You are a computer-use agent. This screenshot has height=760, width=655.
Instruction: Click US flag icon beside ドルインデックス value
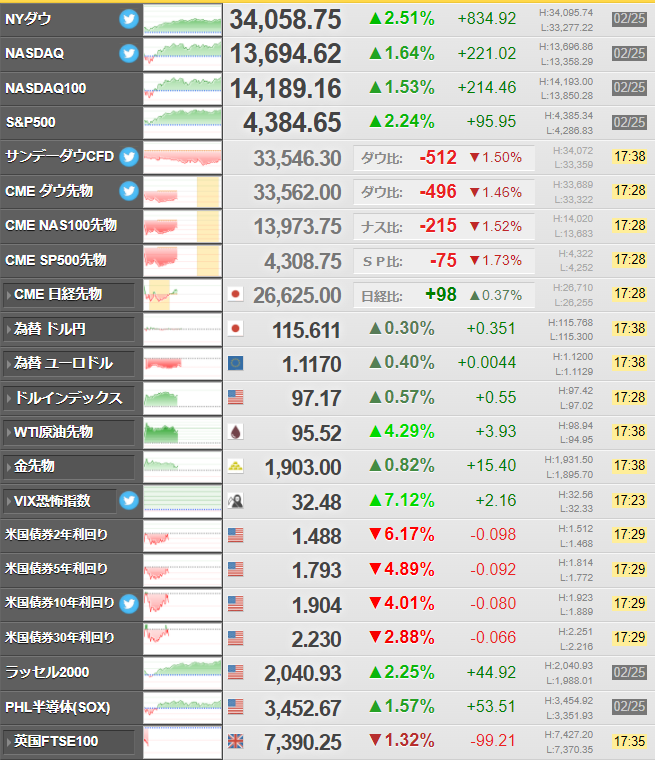[x=236, y=397]
